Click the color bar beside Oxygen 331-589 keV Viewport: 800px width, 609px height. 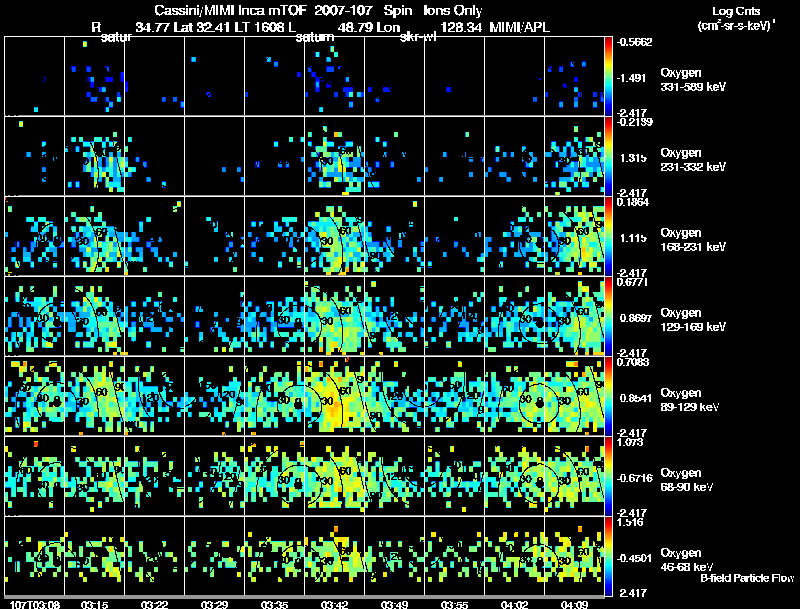click(x=608, y=76)
